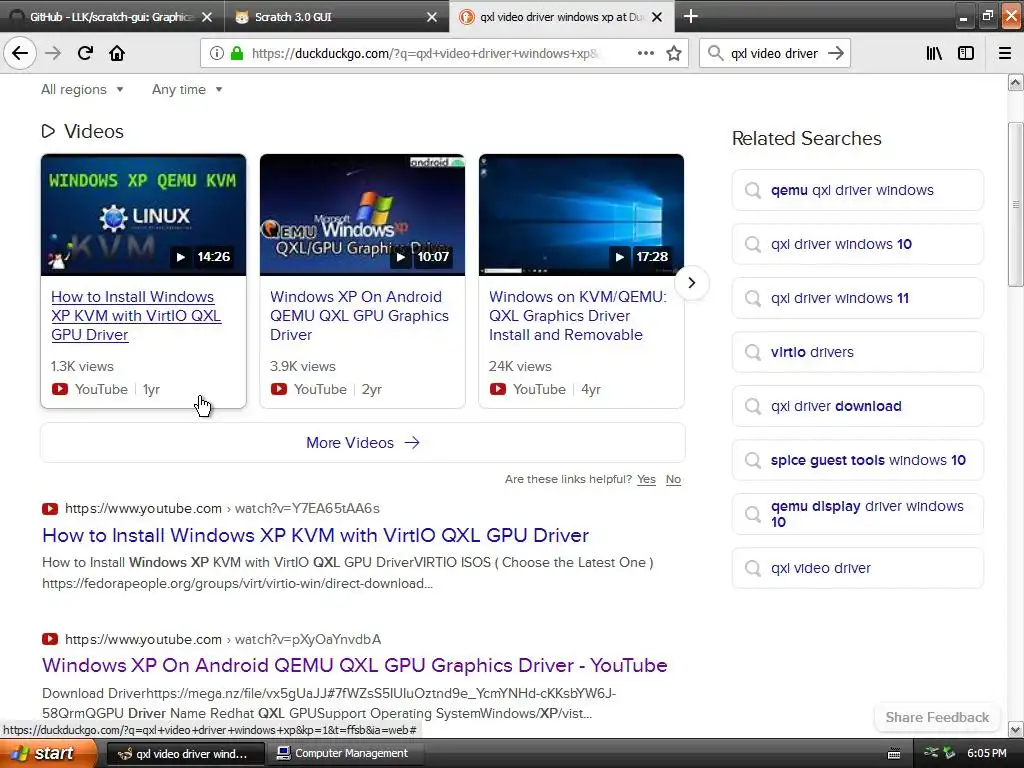Close the GitHub scratch-gui tab
The image size is (1024, 768).
pyautogui.click(x=207, y=17)
